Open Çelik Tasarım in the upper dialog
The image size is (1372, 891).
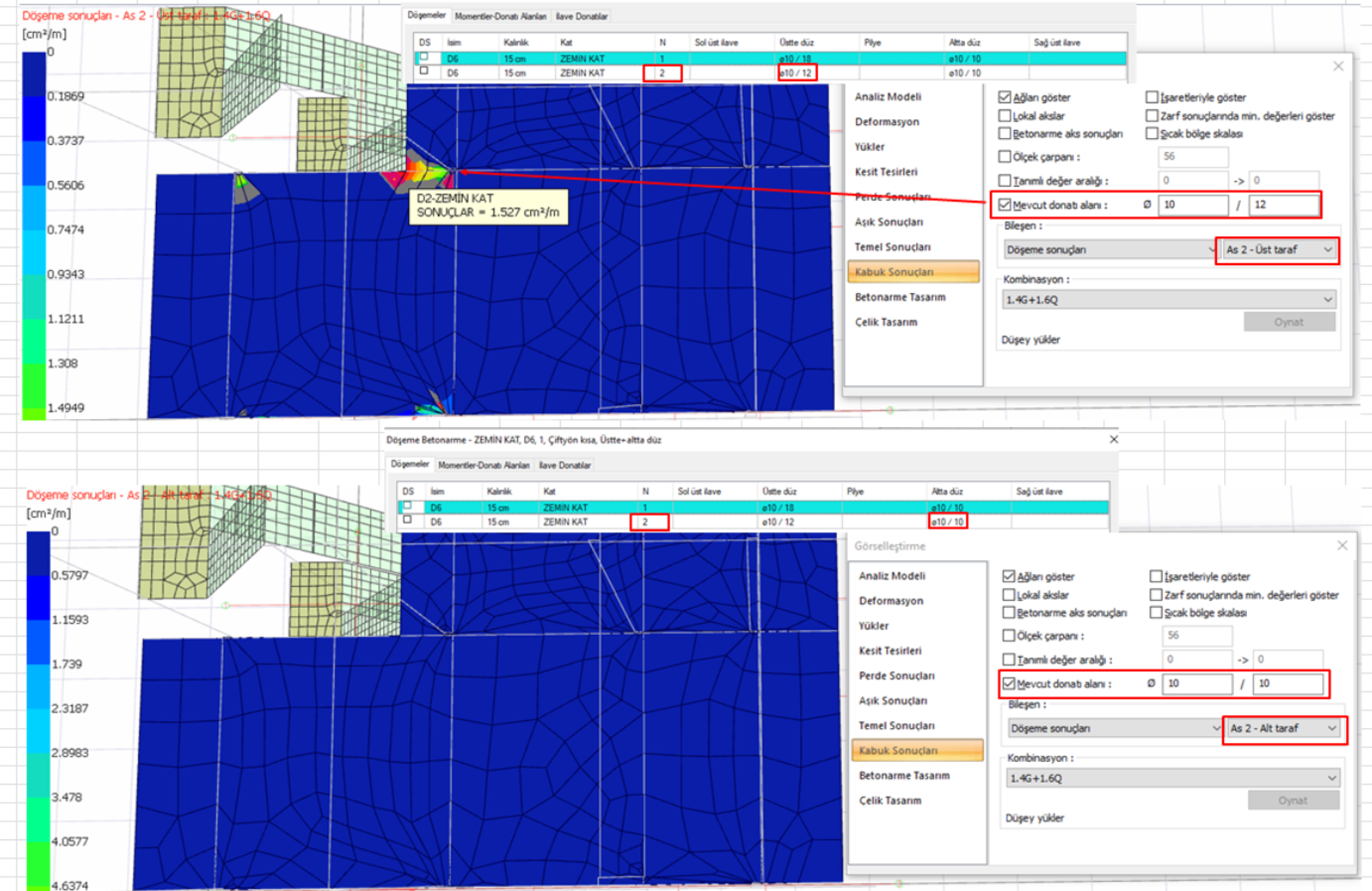click(x=886, y=322)
